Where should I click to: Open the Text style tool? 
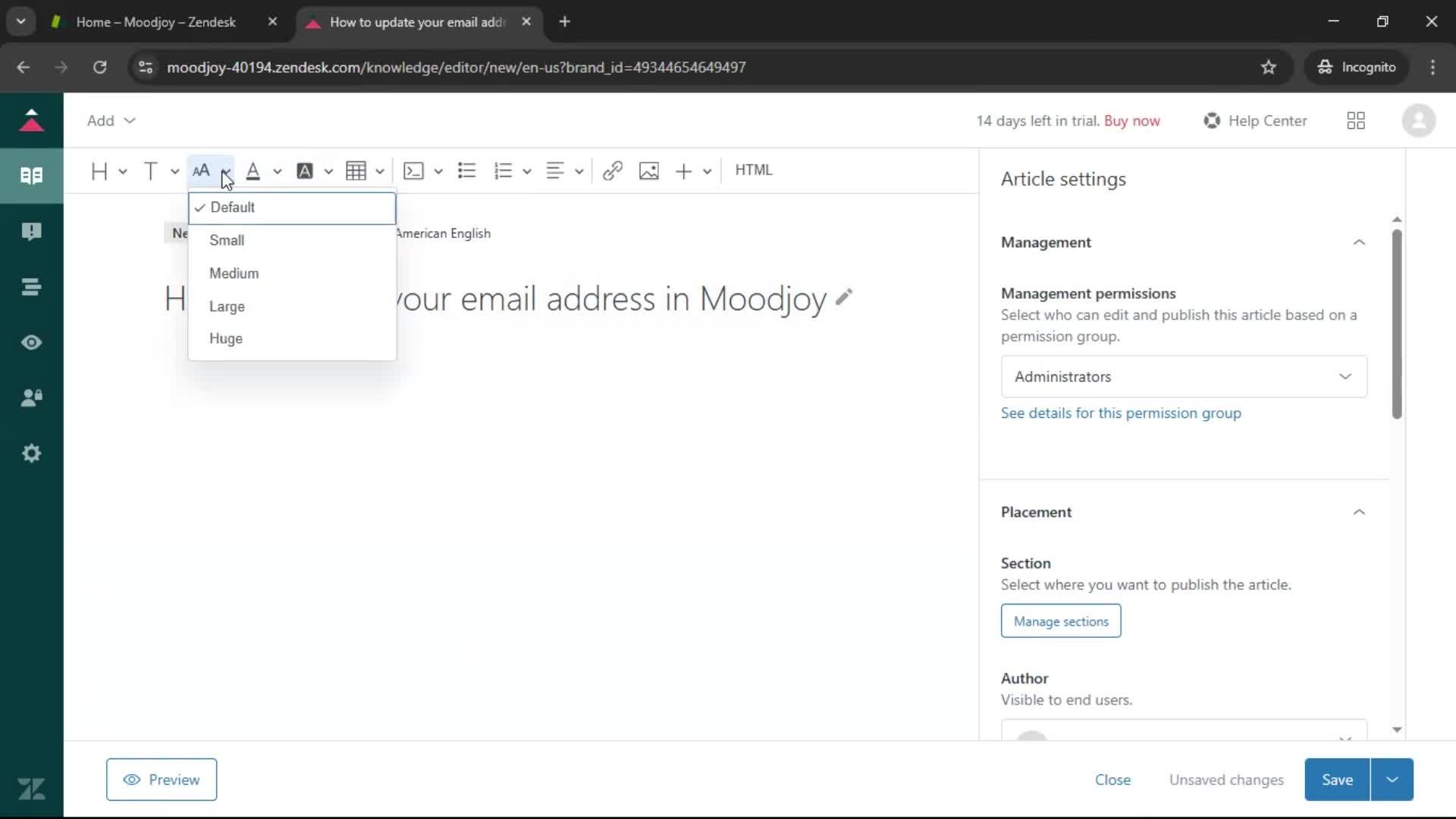151,171
